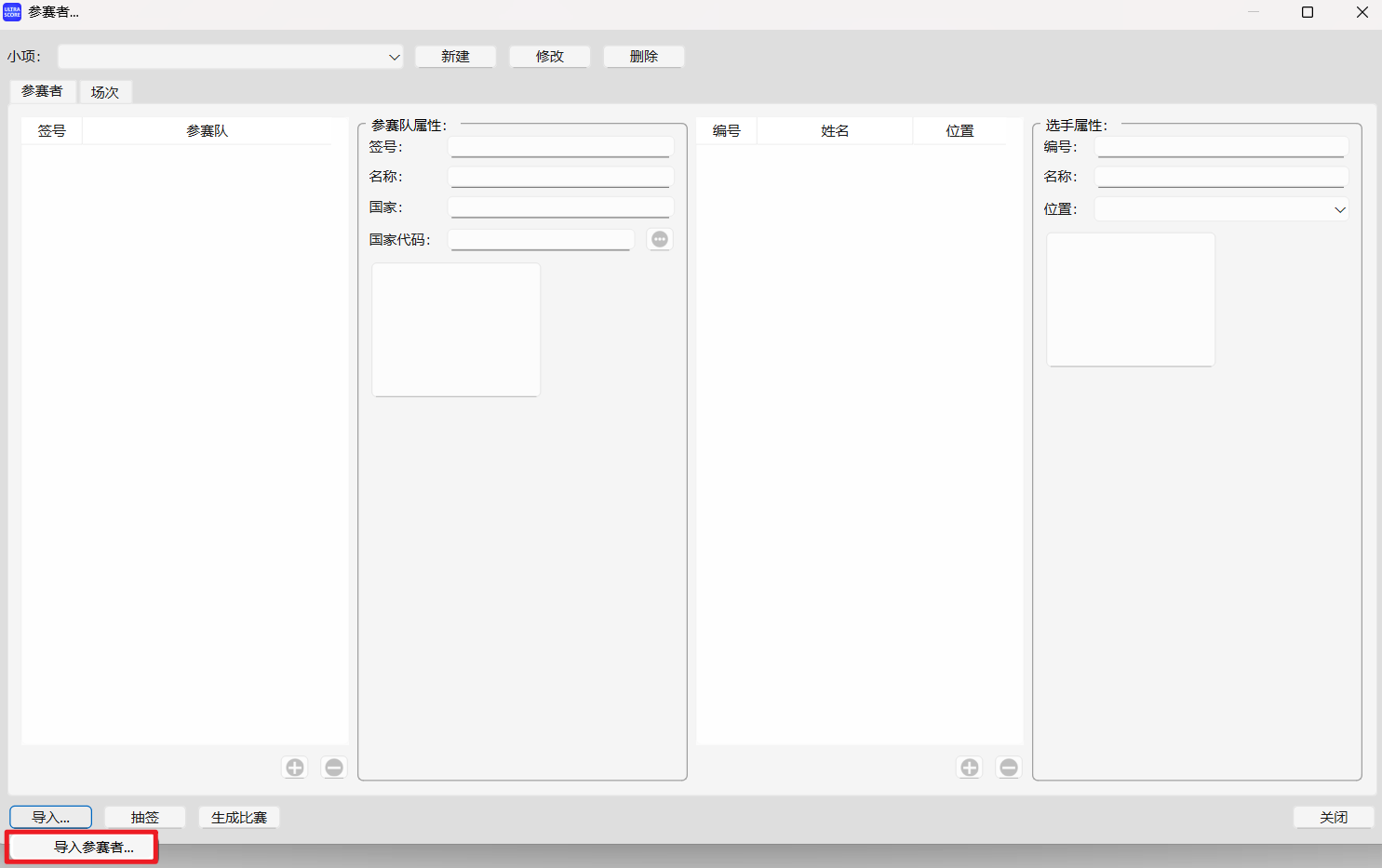This screenshot has width=1382, height=868.
Task: Click the 抽签 button
Action: 144,817
